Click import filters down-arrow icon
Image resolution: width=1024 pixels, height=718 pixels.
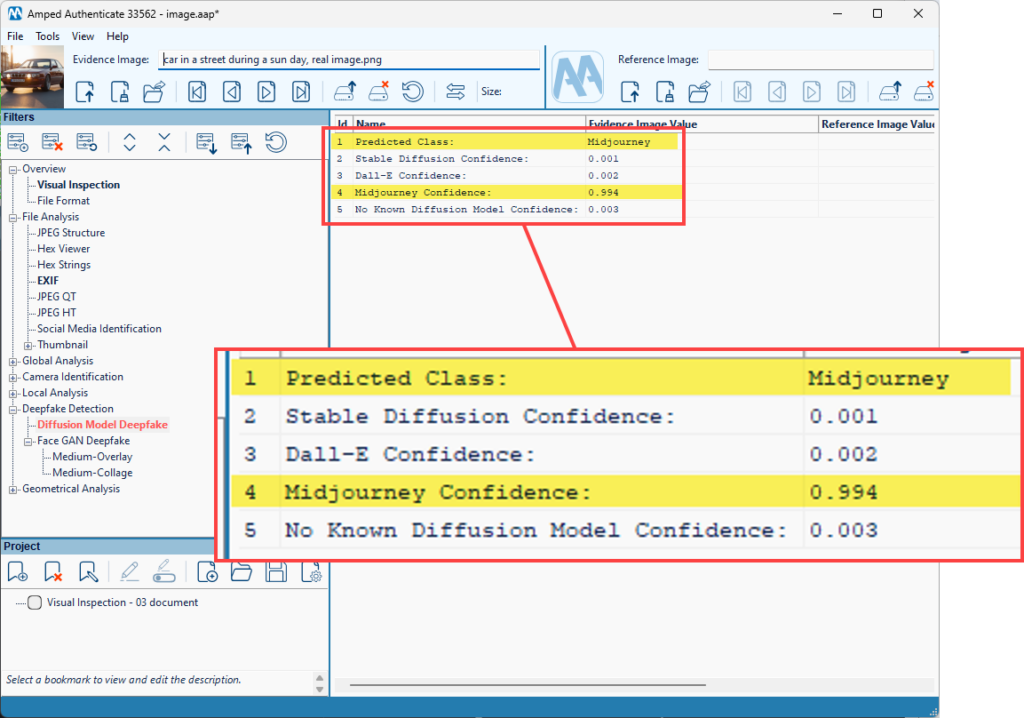coord(206,142)
